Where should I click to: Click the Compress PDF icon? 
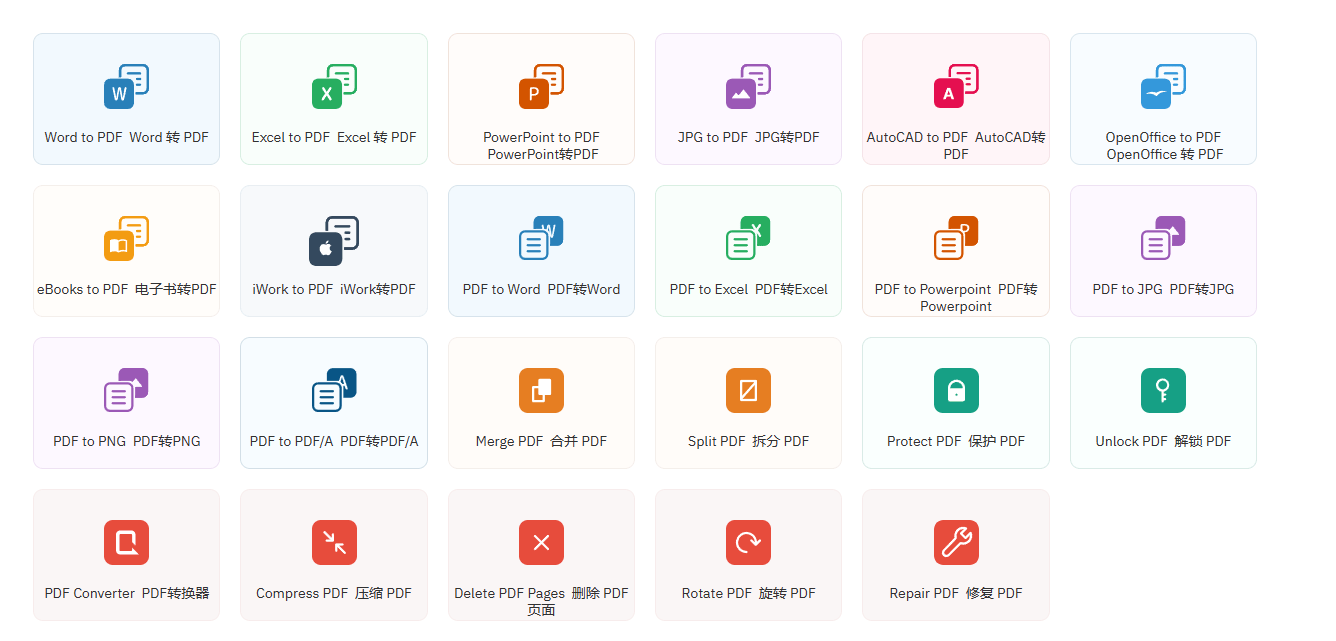click(334, 543)
